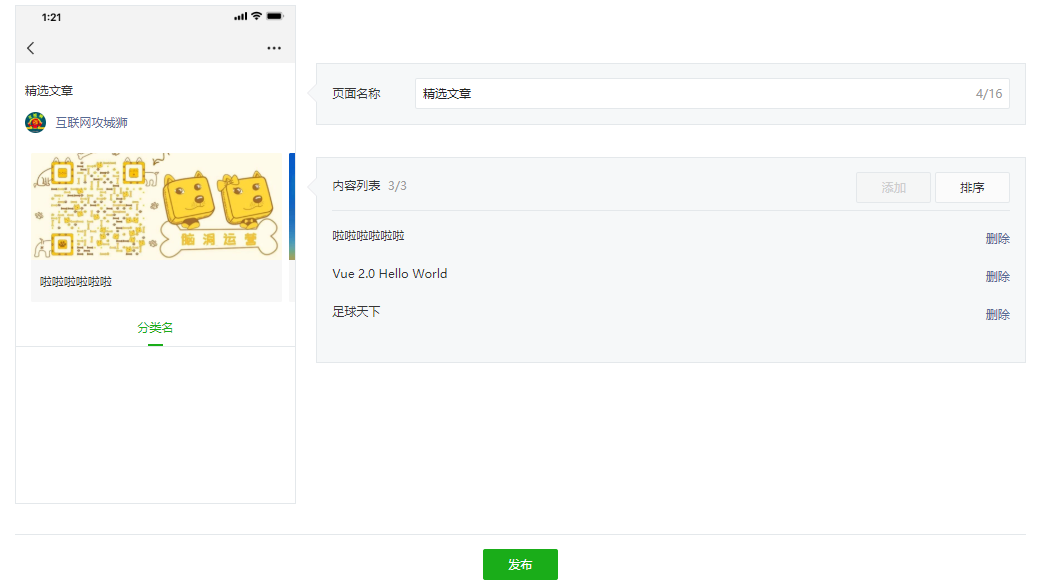Screen dimensions: 1054x586
Task: Click the 精选文章 title in phone preview
Action: pos(49,91)
